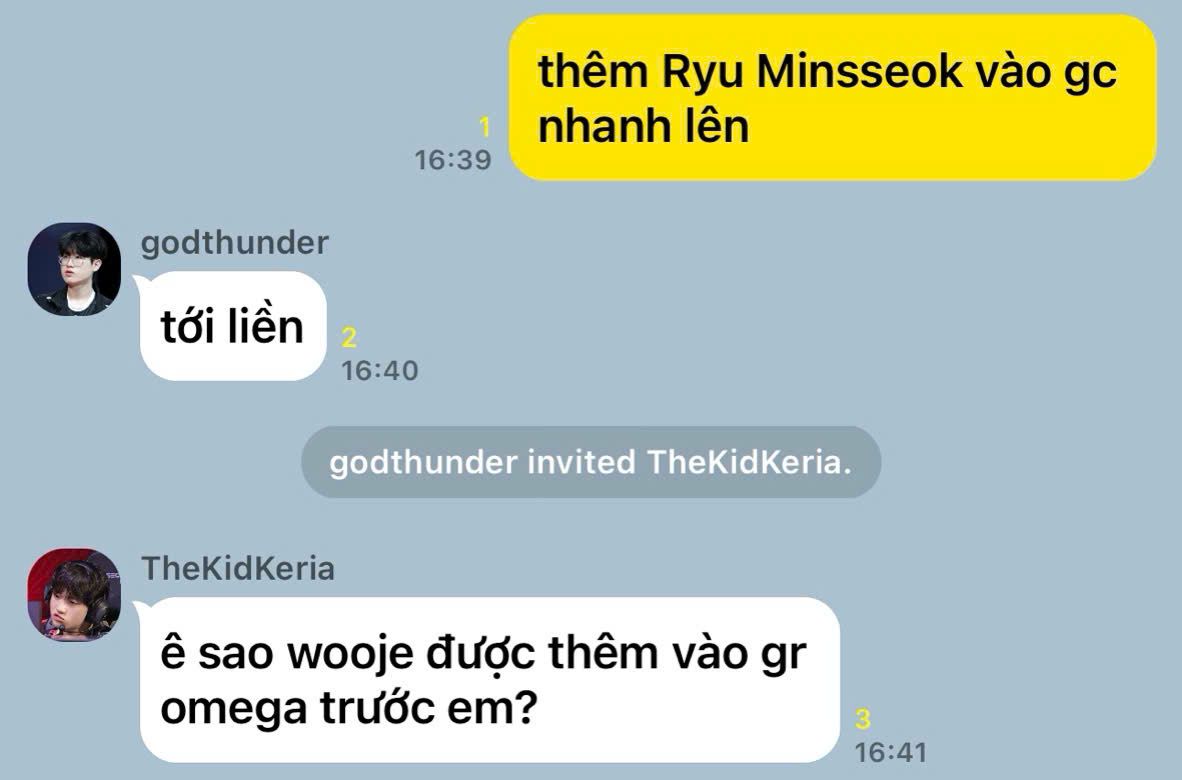Viewport: 1182px width, 780px height.
Task: Tap unread count 1 beside yellow message
Action: click(485, 127)
